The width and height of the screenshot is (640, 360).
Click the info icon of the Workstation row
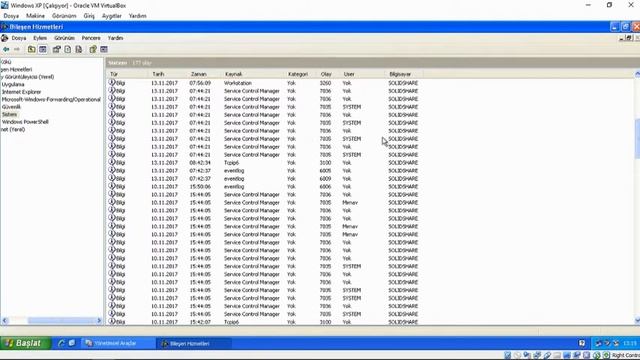[x=112, y=82]
